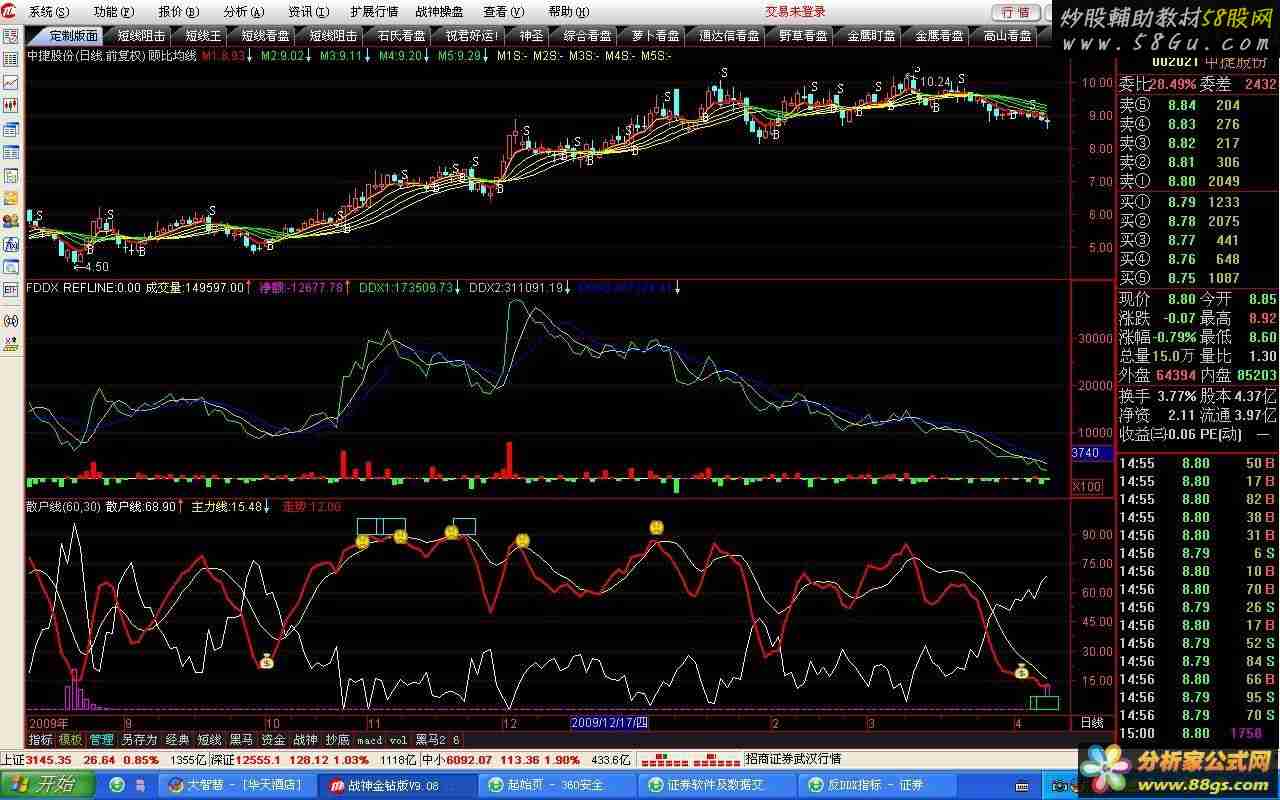Click the pencil drawing-tool icon in sidebar

11,344
